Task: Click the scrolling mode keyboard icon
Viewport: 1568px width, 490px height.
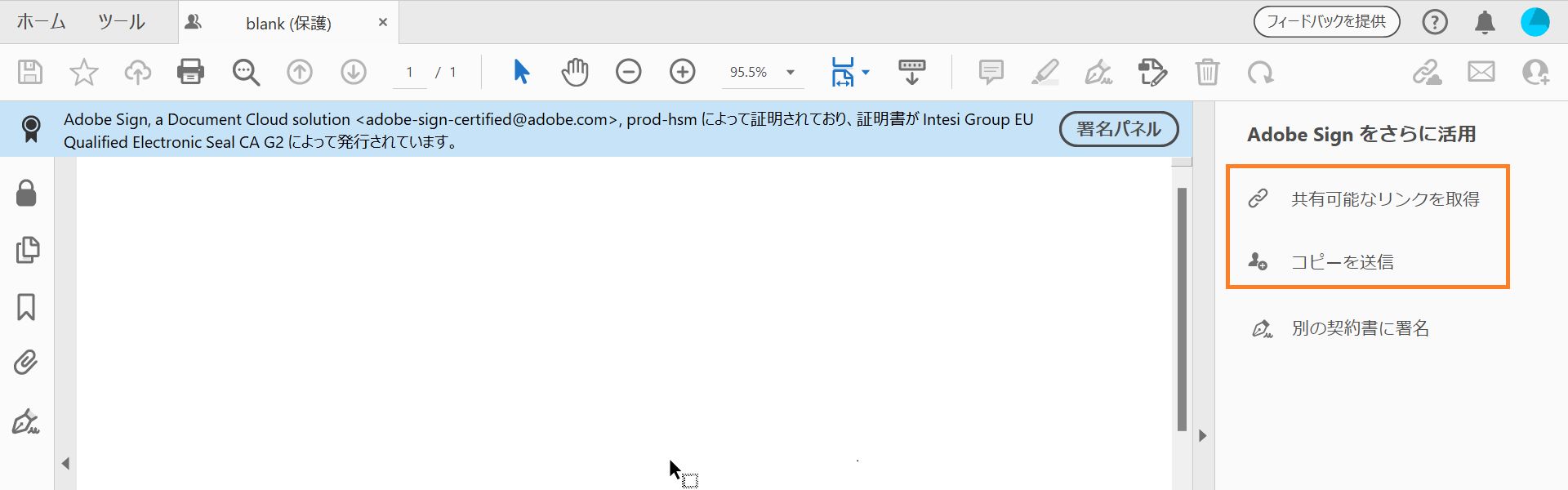Action: (911, 72)
